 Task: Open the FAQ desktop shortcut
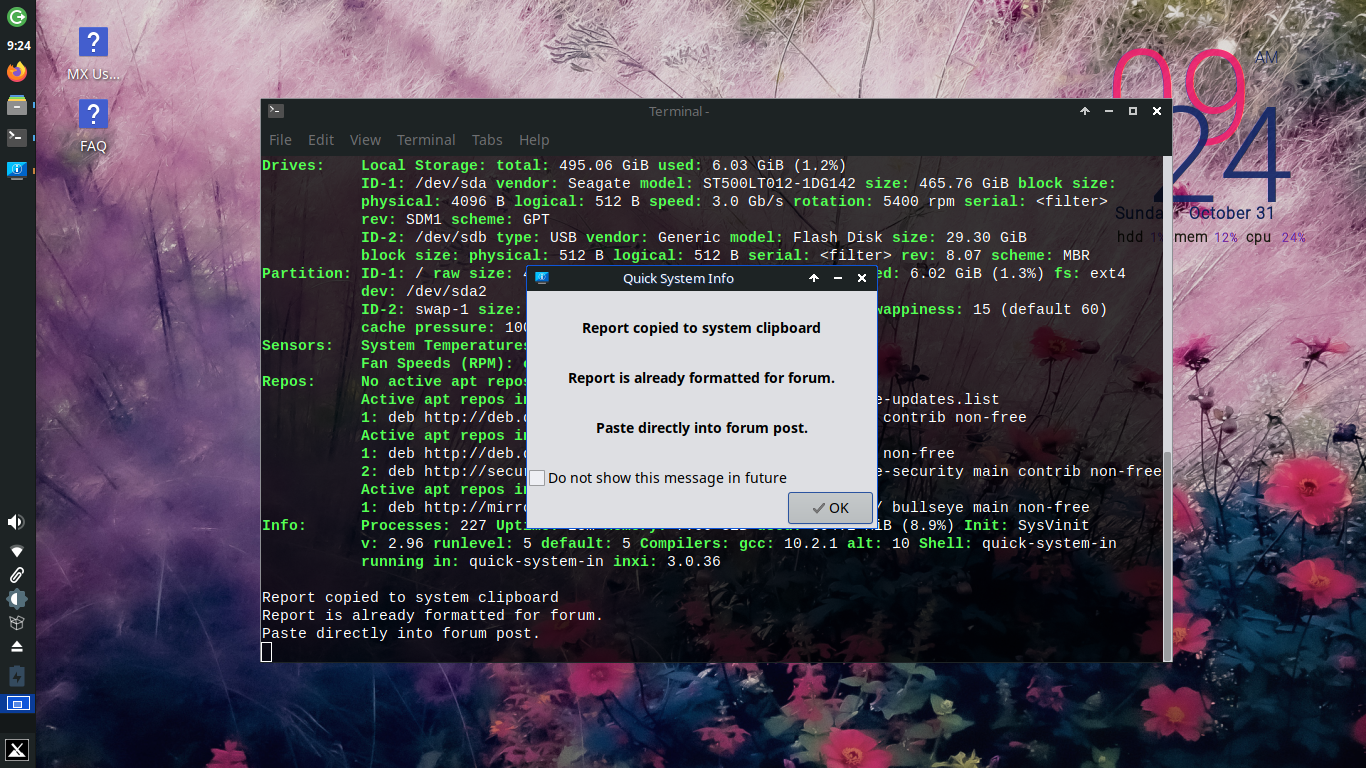pos(93,126)
